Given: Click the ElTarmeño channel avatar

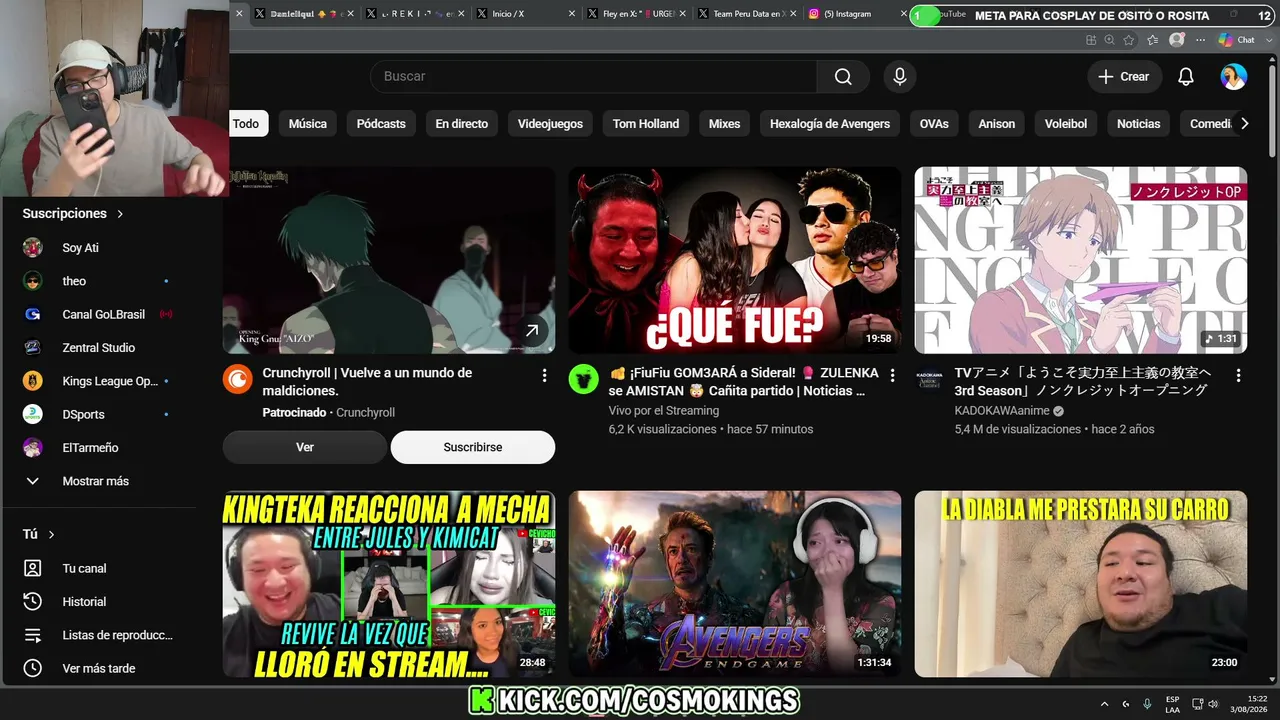Looking at the screenshot, I should coord(33,448).
